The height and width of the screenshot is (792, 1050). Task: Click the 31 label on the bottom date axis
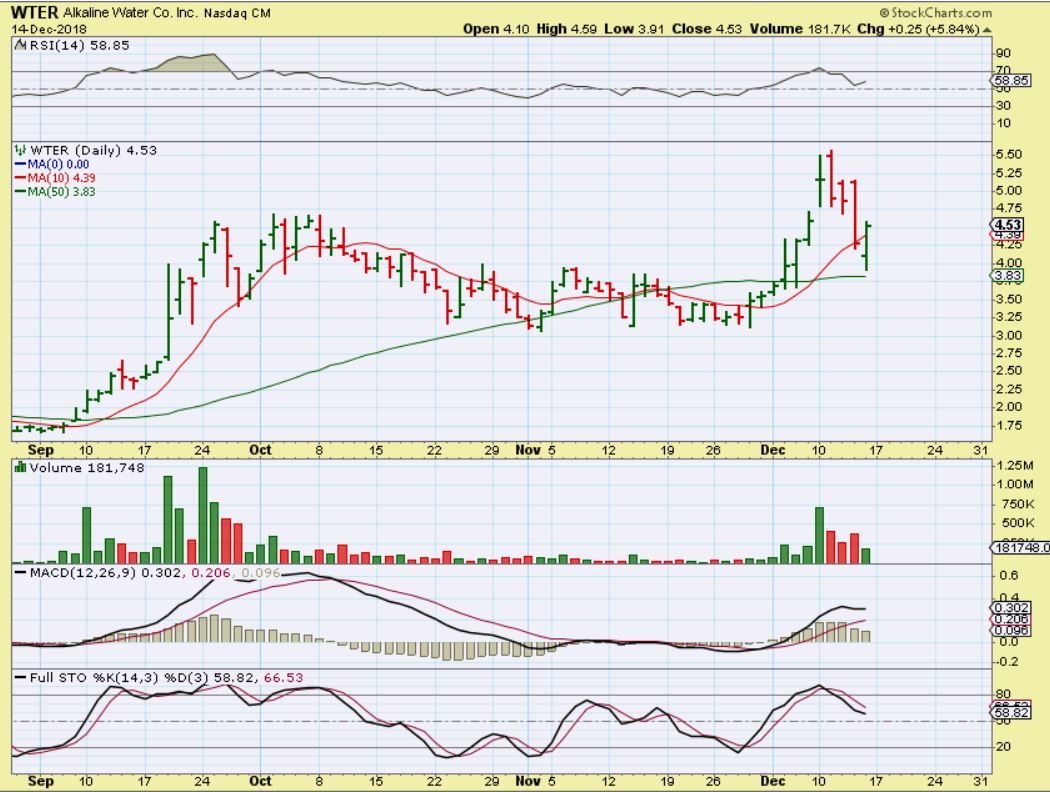pos(981,781)
